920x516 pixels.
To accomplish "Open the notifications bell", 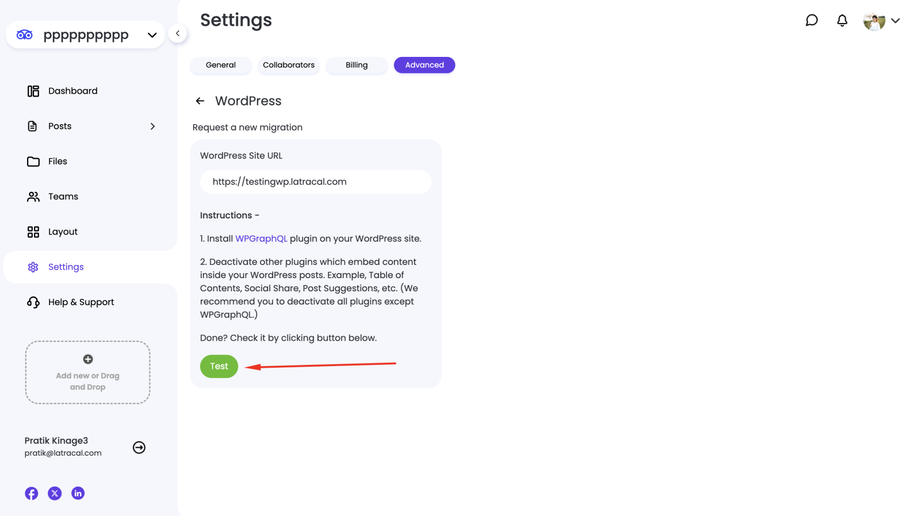I will (x=842, y=20).
